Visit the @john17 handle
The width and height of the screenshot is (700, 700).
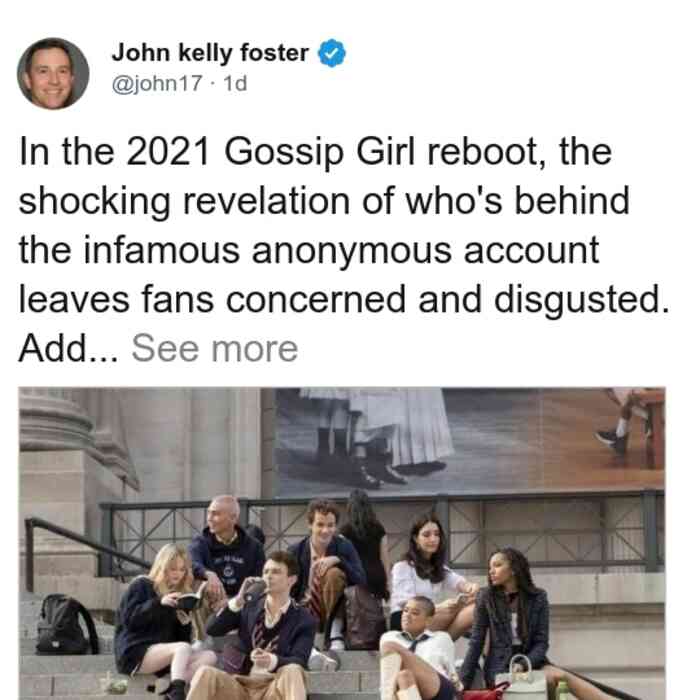pos(157,83)
